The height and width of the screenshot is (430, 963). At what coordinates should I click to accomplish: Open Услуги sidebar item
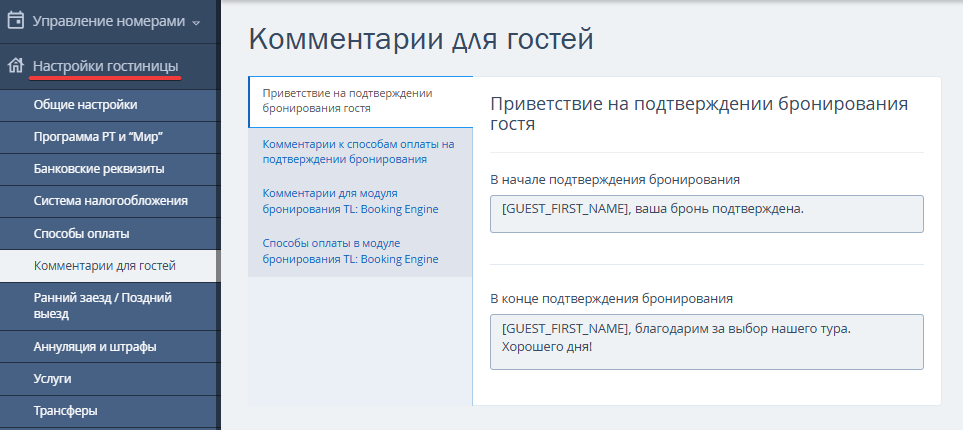pos(110,379)
